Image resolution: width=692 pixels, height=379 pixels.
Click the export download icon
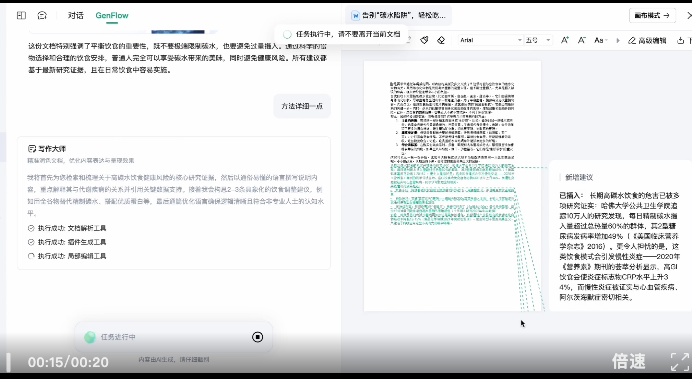pos(680,40)
